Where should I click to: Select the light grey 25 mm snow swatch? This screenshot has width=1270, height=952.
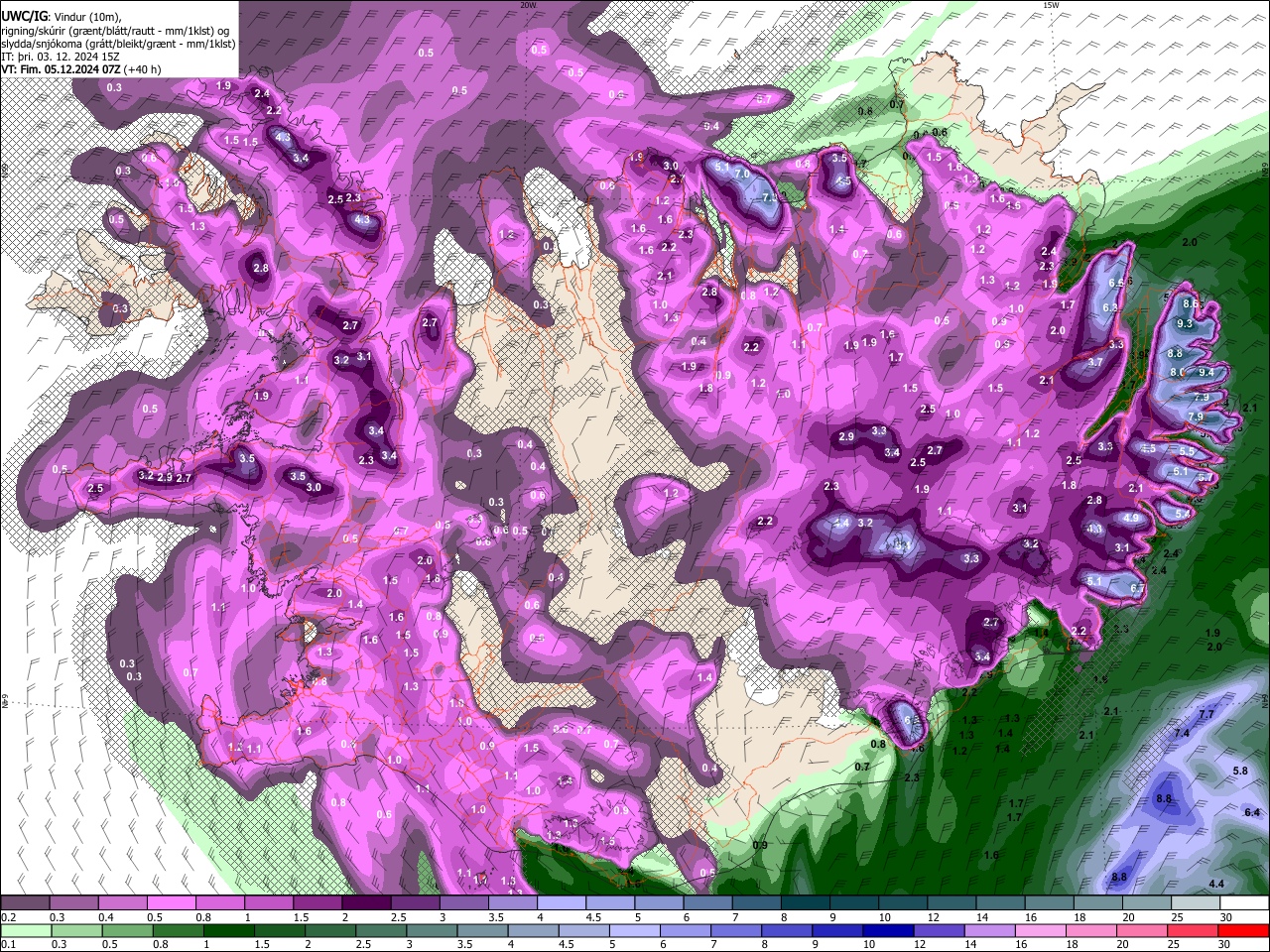click(x=1197, y=903)
